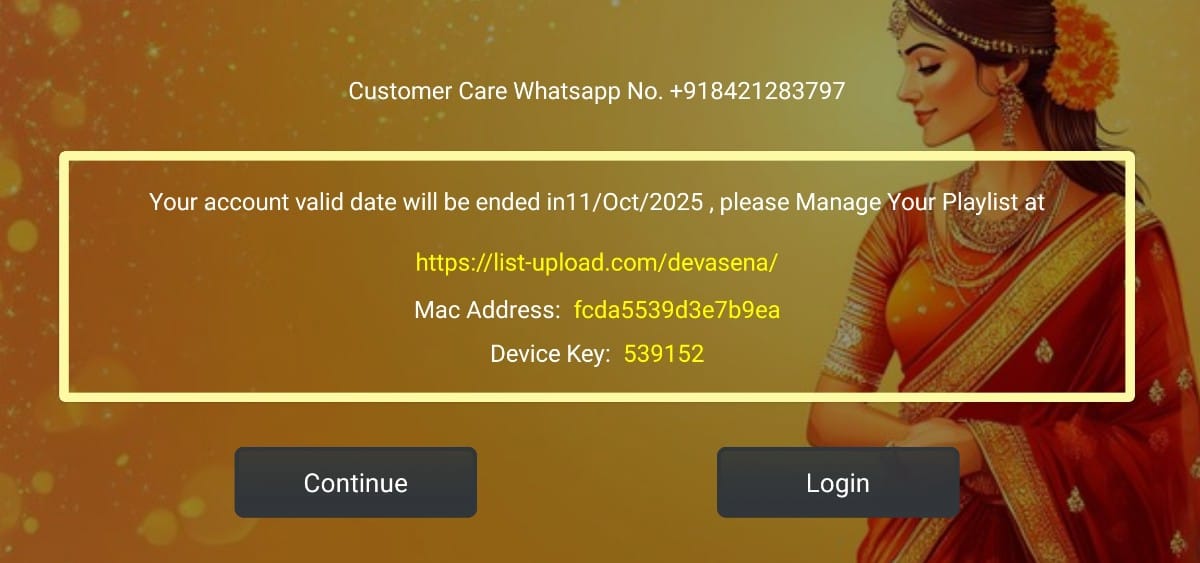Click the woman's dangling earring
Image resolution: width=1200 pixels, height=563 pixels.
(1008, 108)
